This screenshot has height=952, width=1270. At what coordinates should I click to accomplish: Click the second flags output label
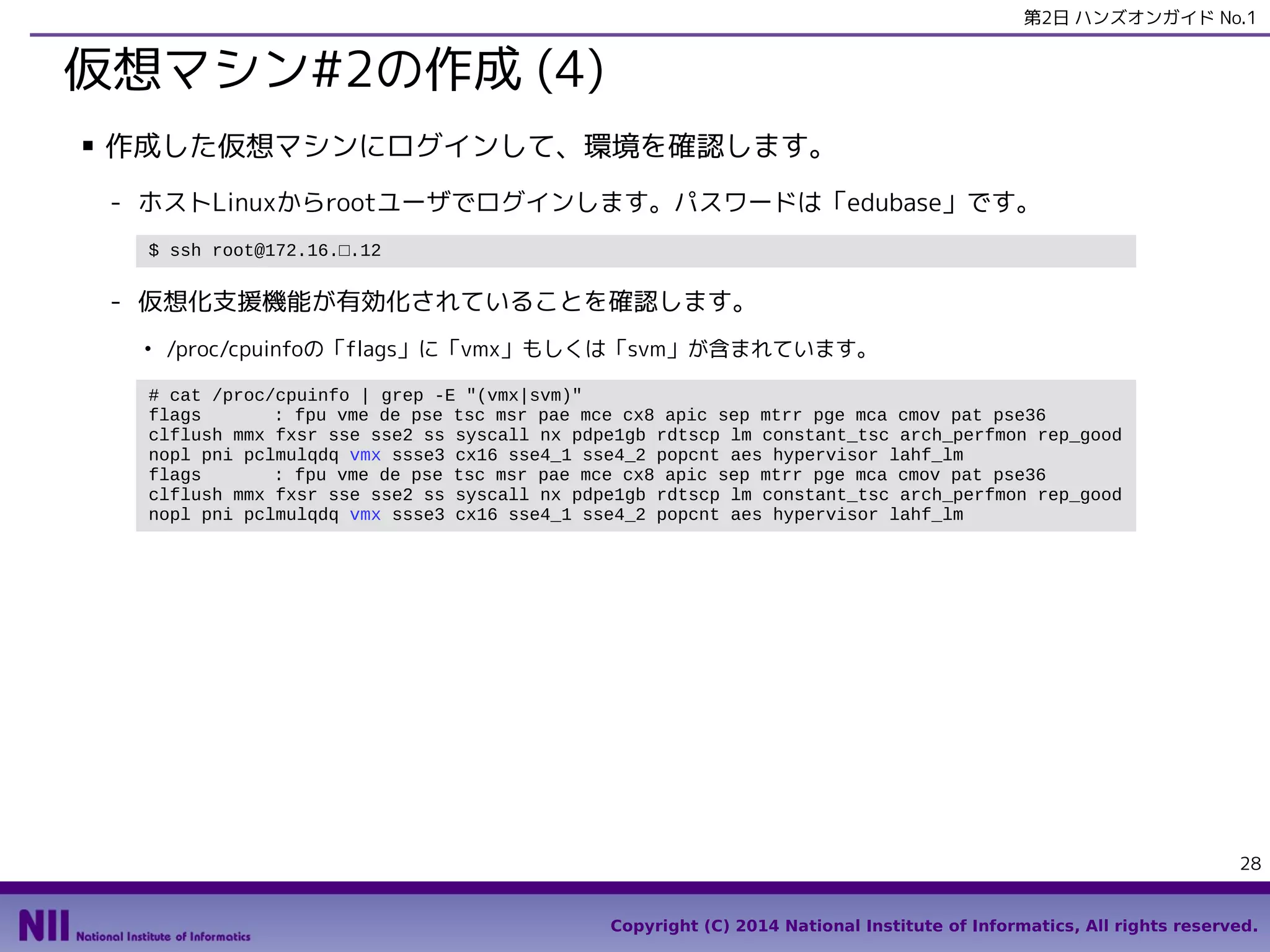(175, 475)
